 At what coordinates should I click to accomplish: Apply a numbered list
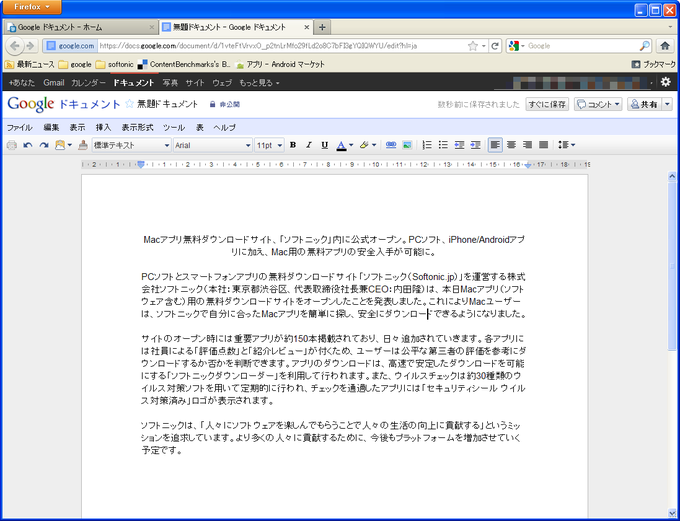pyautogui.click(x=427, y=145)
